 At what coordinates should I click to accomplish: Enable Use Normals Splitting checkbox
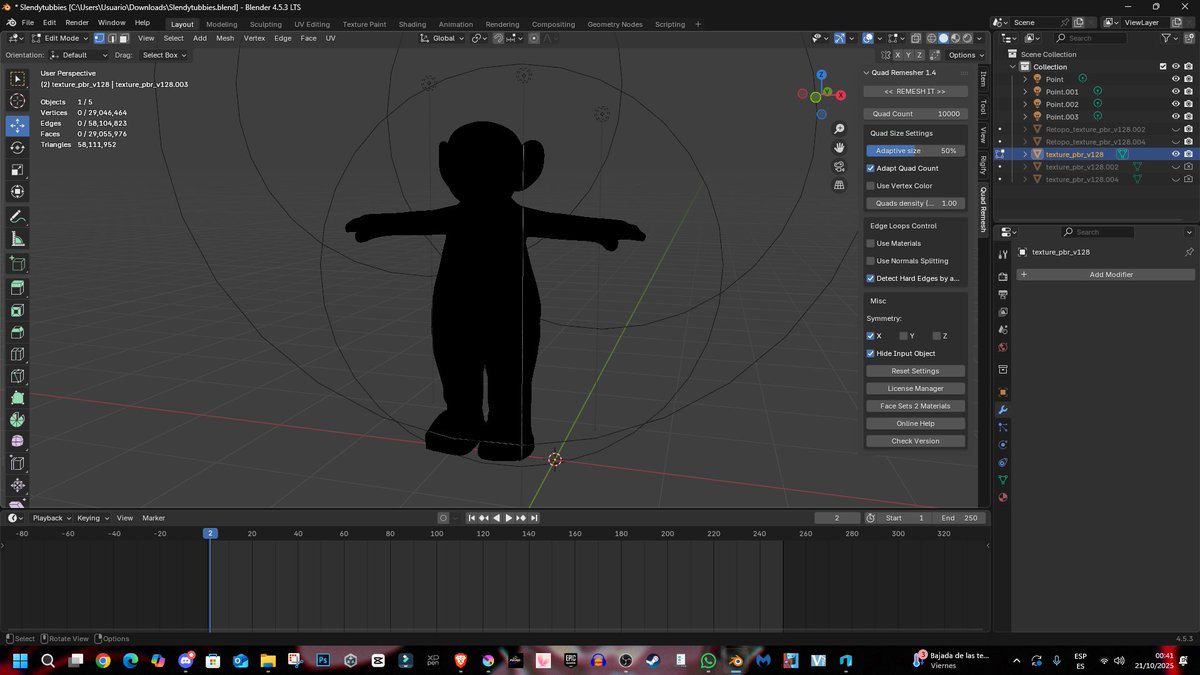pyautogui.click(x=870, y=261)
